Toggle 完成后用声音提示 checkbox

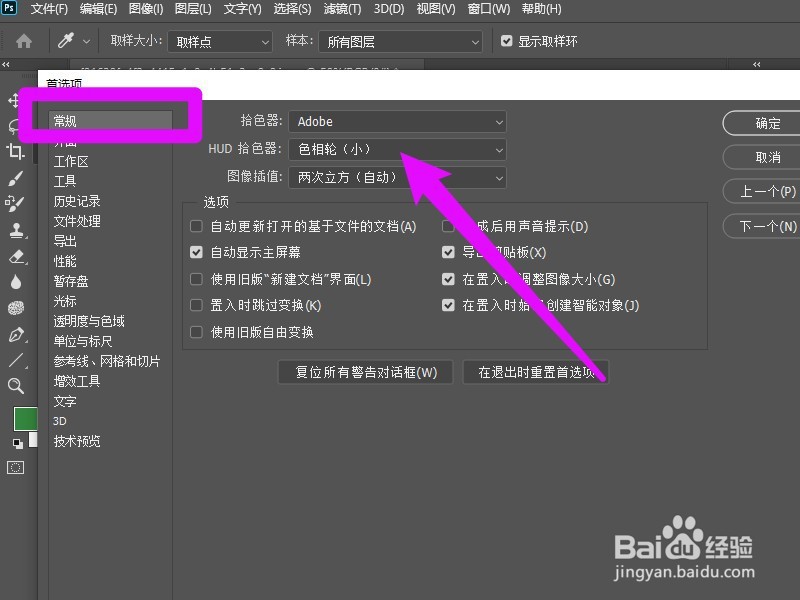448,226
